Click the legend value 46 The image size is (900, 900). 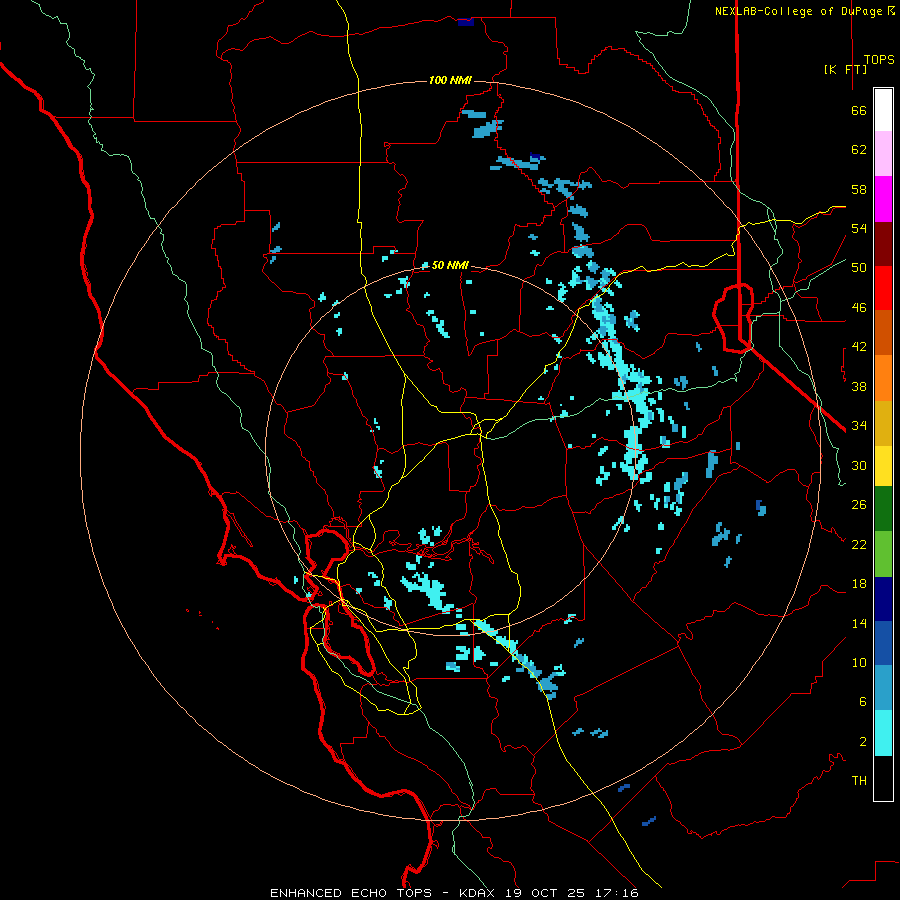coord(859,307)
